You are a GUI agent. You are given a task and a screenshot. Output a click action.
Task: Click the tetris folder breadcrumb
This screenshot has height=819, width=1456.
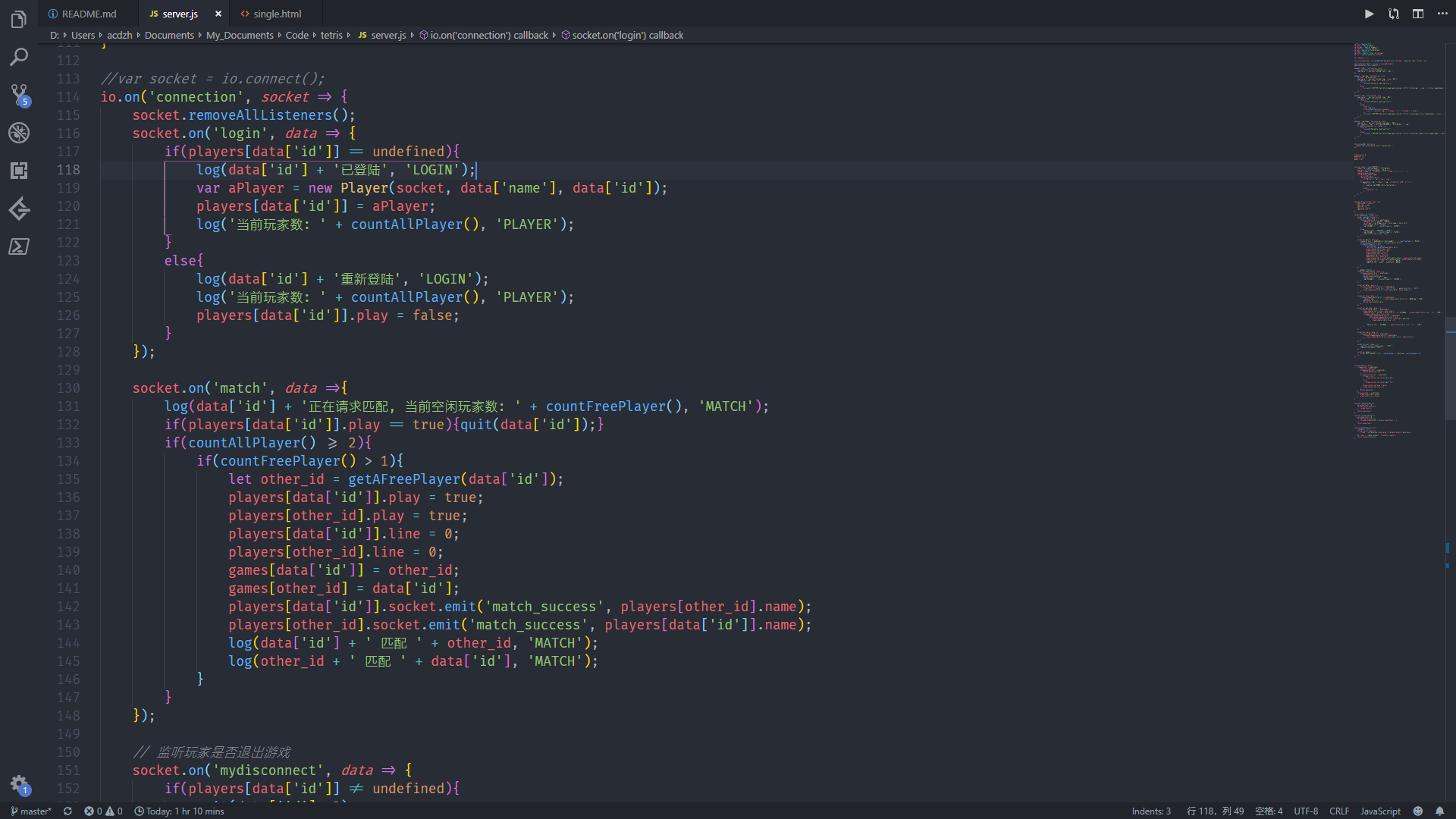click(x=331, y=35)
